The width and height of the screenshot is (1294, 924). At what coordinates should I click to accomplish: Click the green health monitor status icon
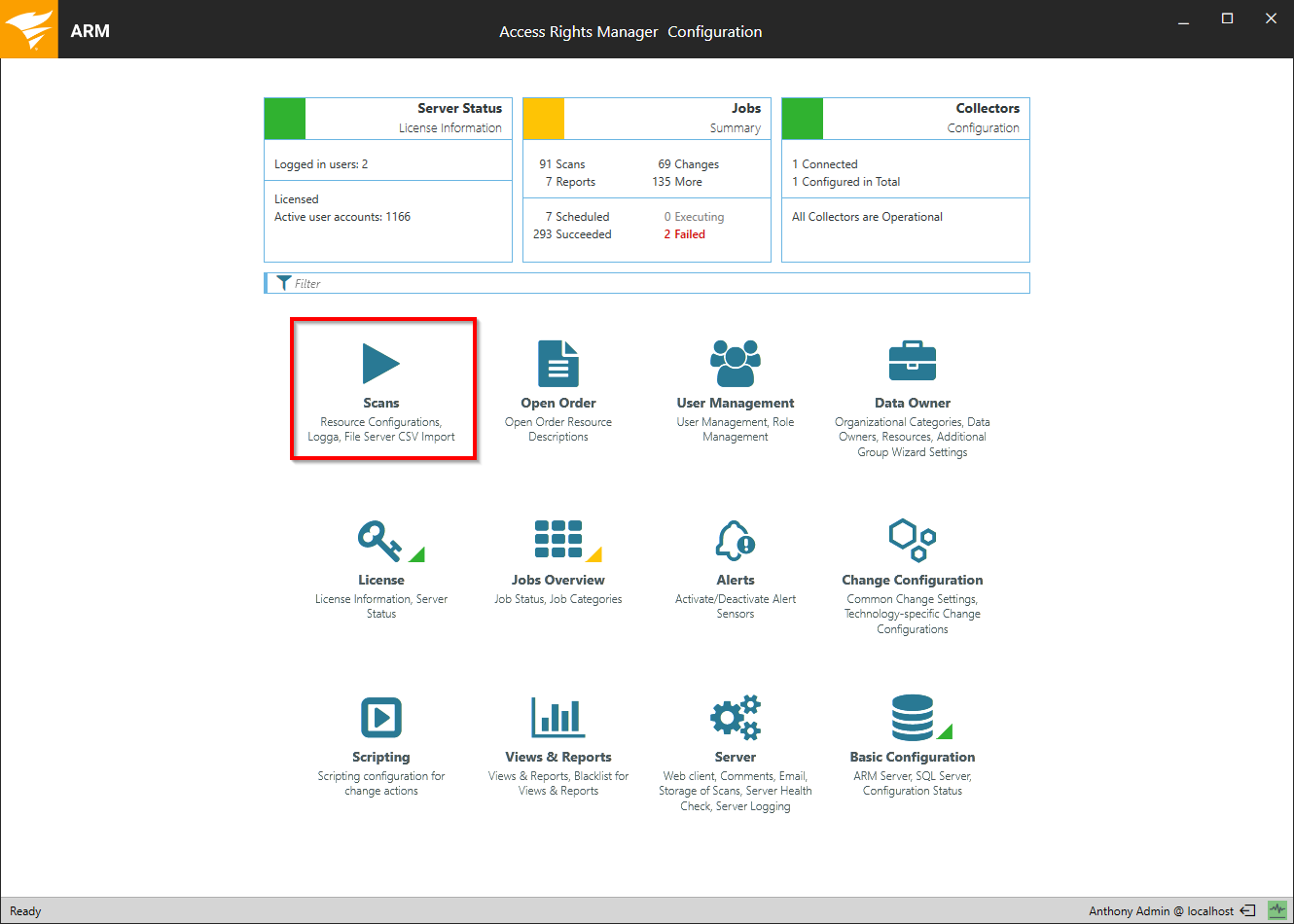coord(1276,910)
